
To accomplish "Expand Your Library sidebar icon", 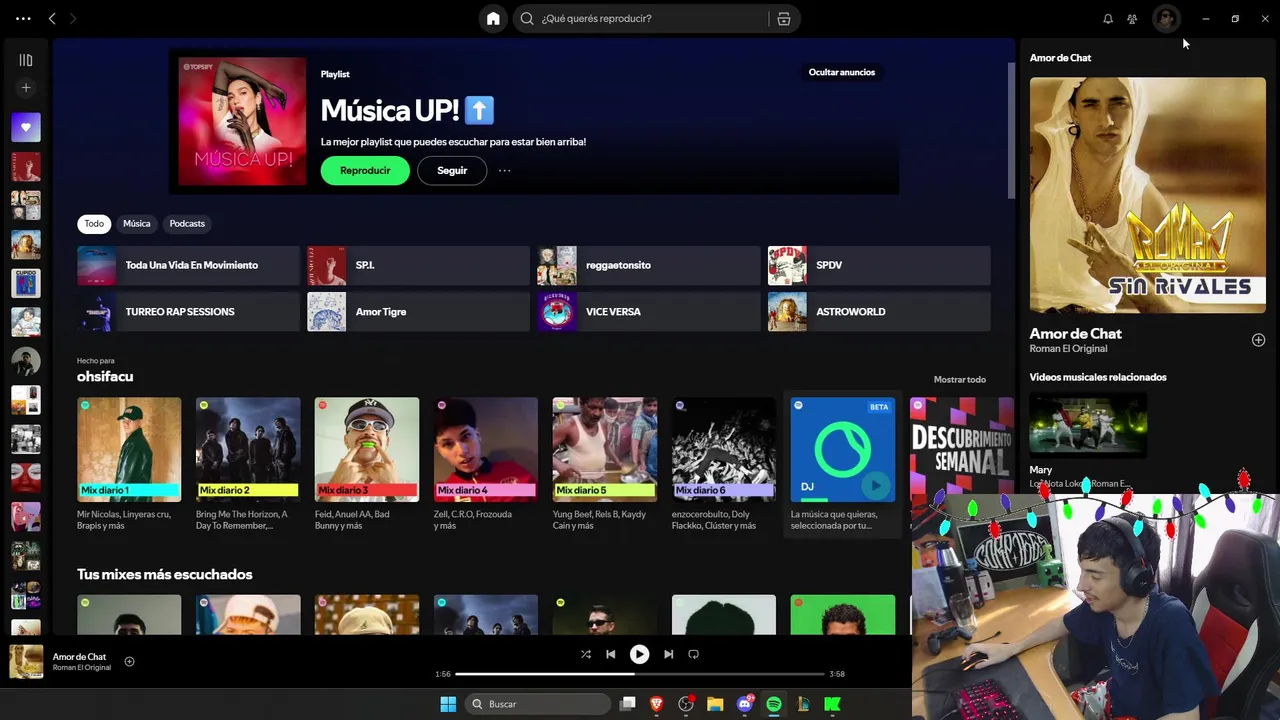I will 26,60.
